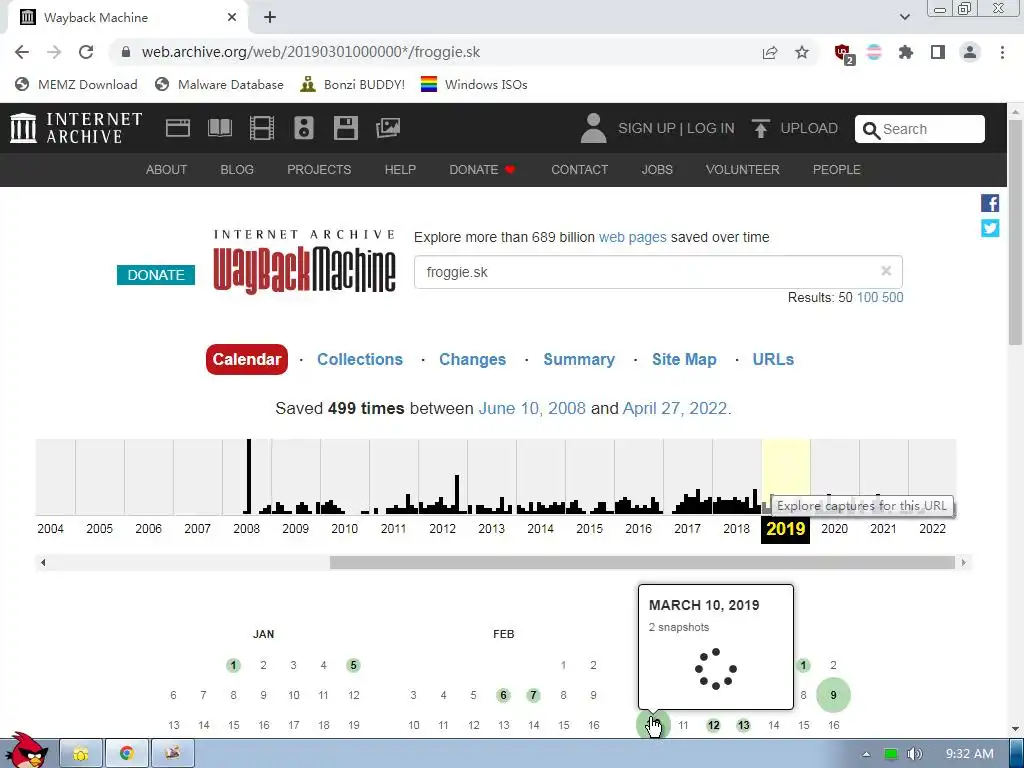Open the BLOG menu item
Viewport: 1024px width, 768px height.
[236, 170]
